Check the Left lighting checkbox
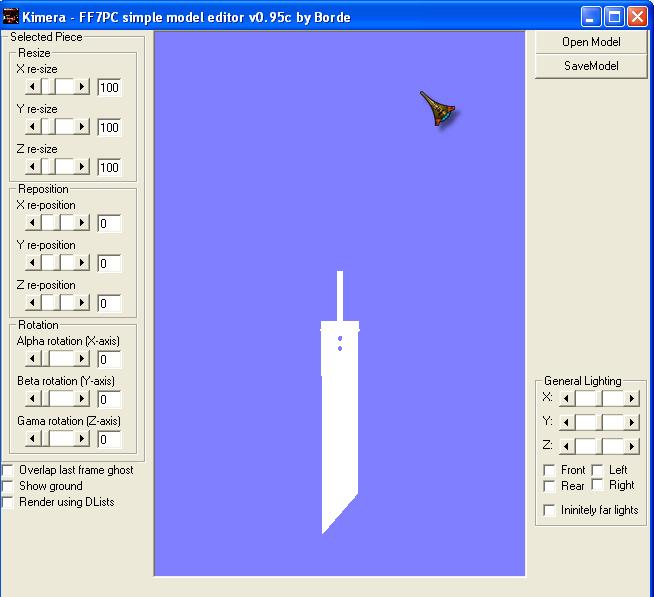 (597, 470)
